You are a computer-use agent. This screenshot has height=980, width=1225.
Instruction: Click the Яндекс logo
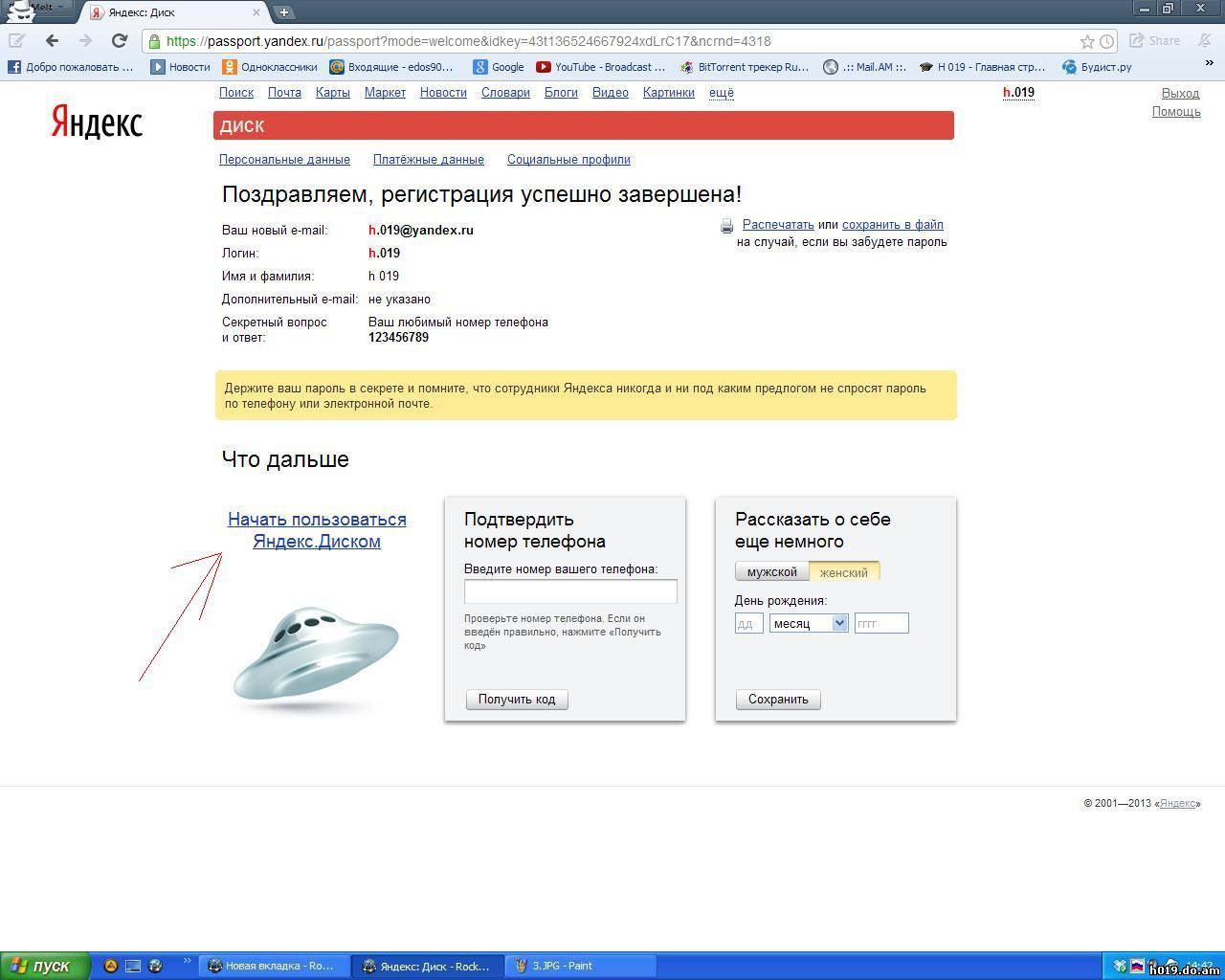click(x=97, y=122)
